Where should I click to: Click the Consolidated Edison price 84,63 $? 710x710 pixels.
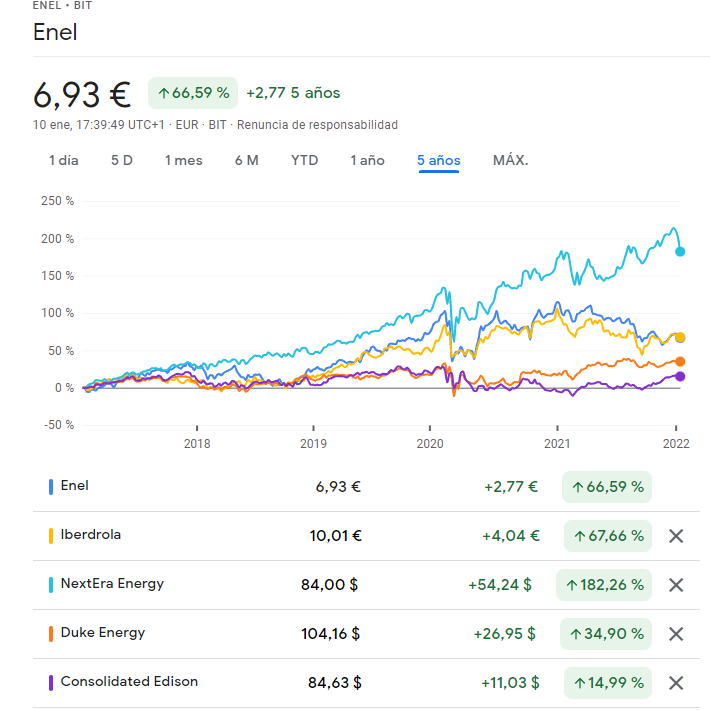335,683
